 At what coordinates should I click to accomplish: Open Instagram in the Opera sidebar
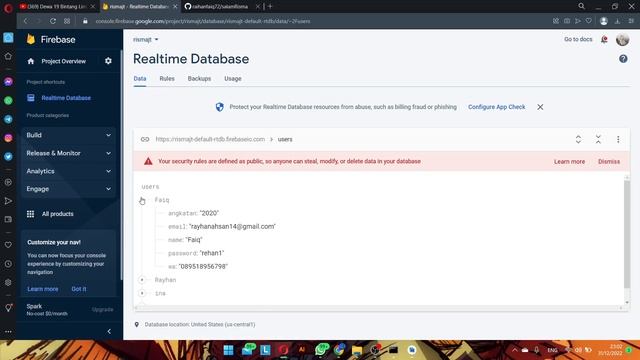pos(8,138)
